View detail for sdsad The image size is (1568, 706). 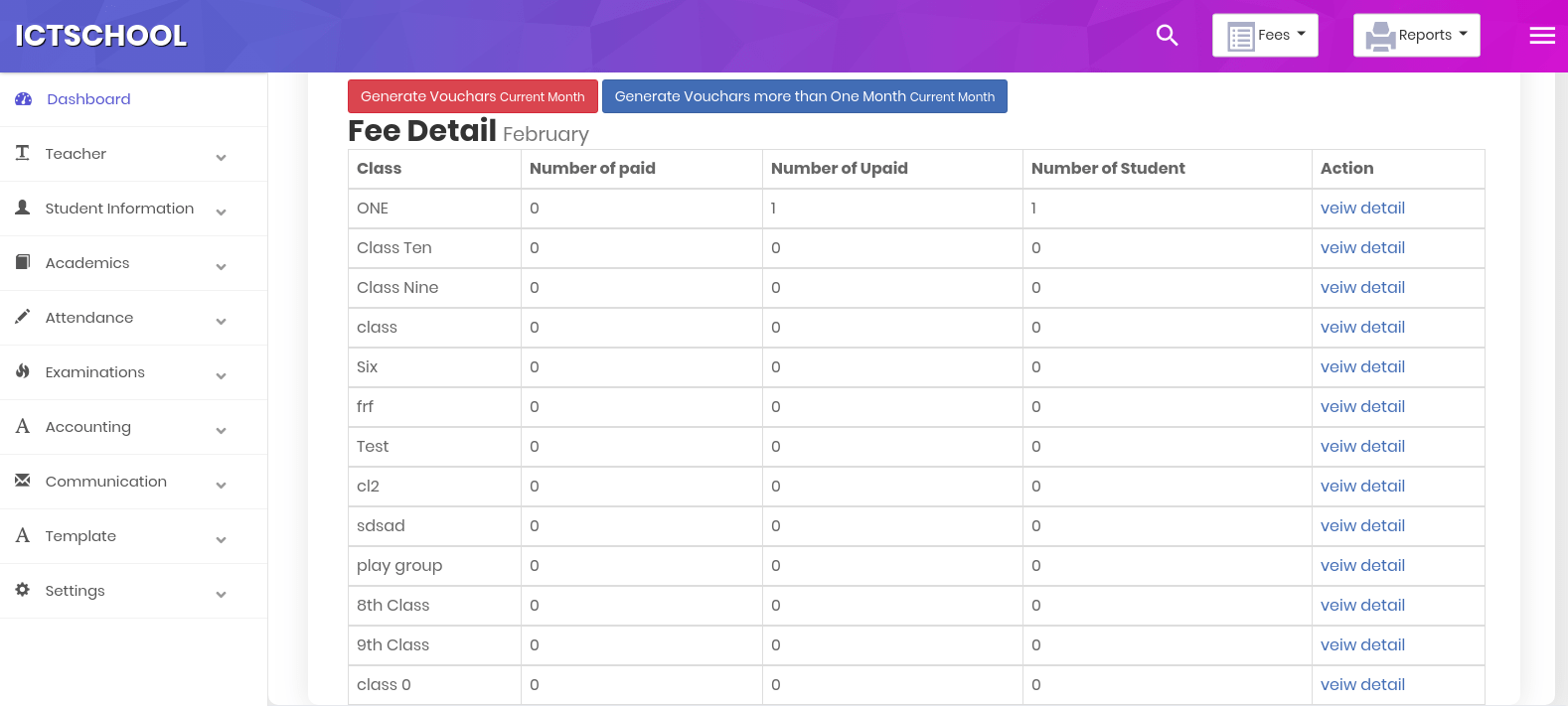click(1362, 526)
